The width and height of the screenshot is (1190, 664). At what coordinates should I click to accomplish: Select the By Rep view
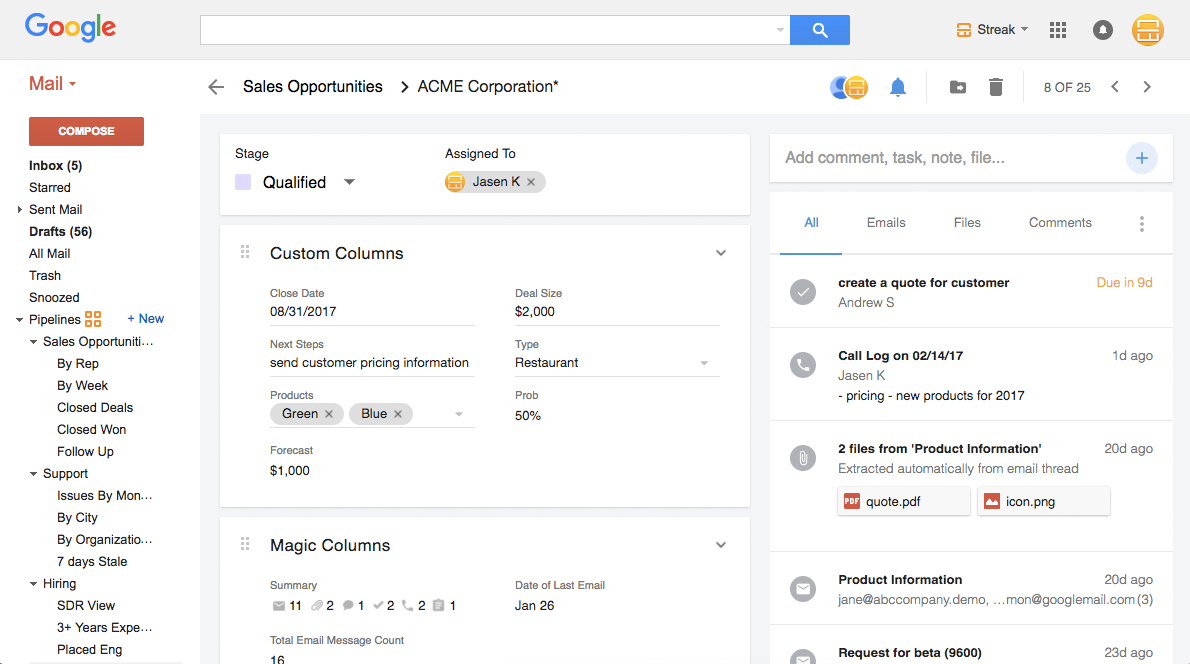[77, 363]
